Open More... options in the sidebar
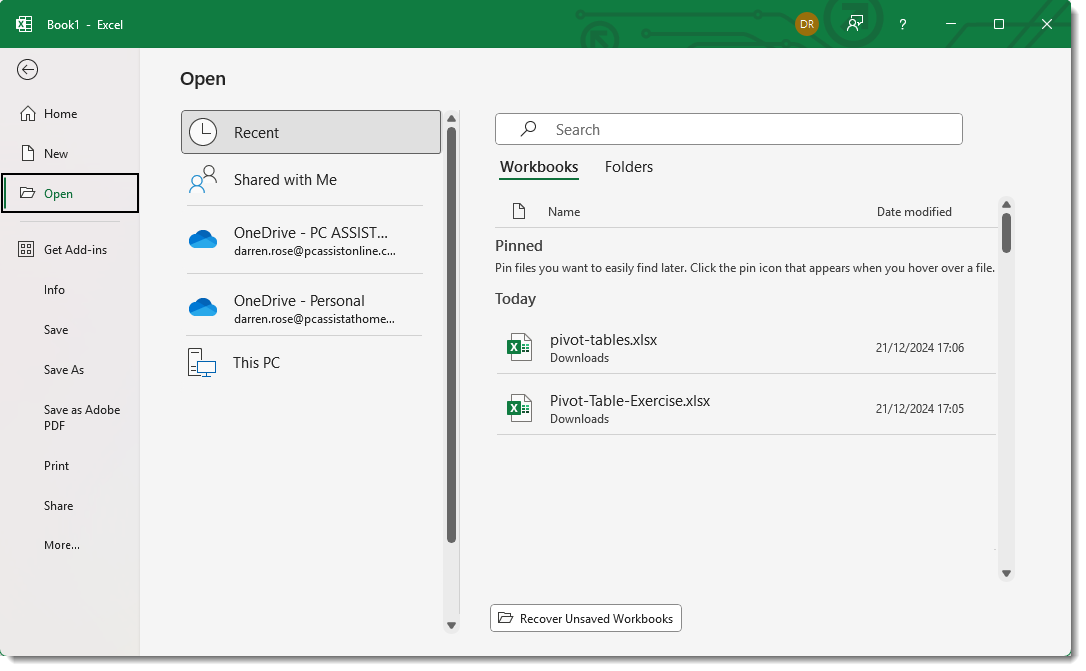 [x=62, y=545]
